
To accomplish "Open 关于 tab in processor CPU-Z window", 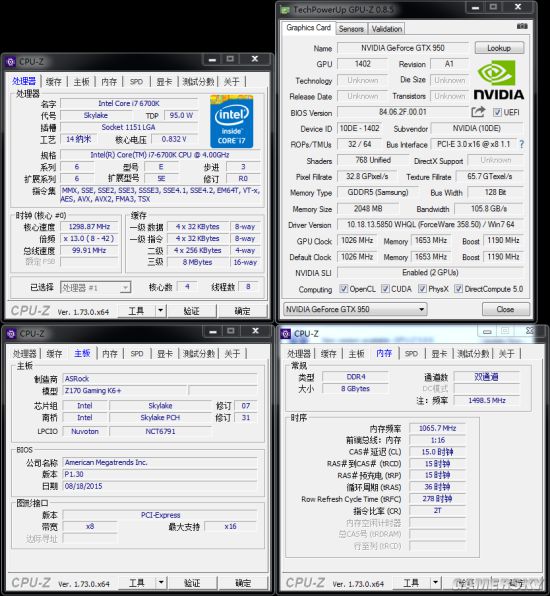I will (232, 81).
